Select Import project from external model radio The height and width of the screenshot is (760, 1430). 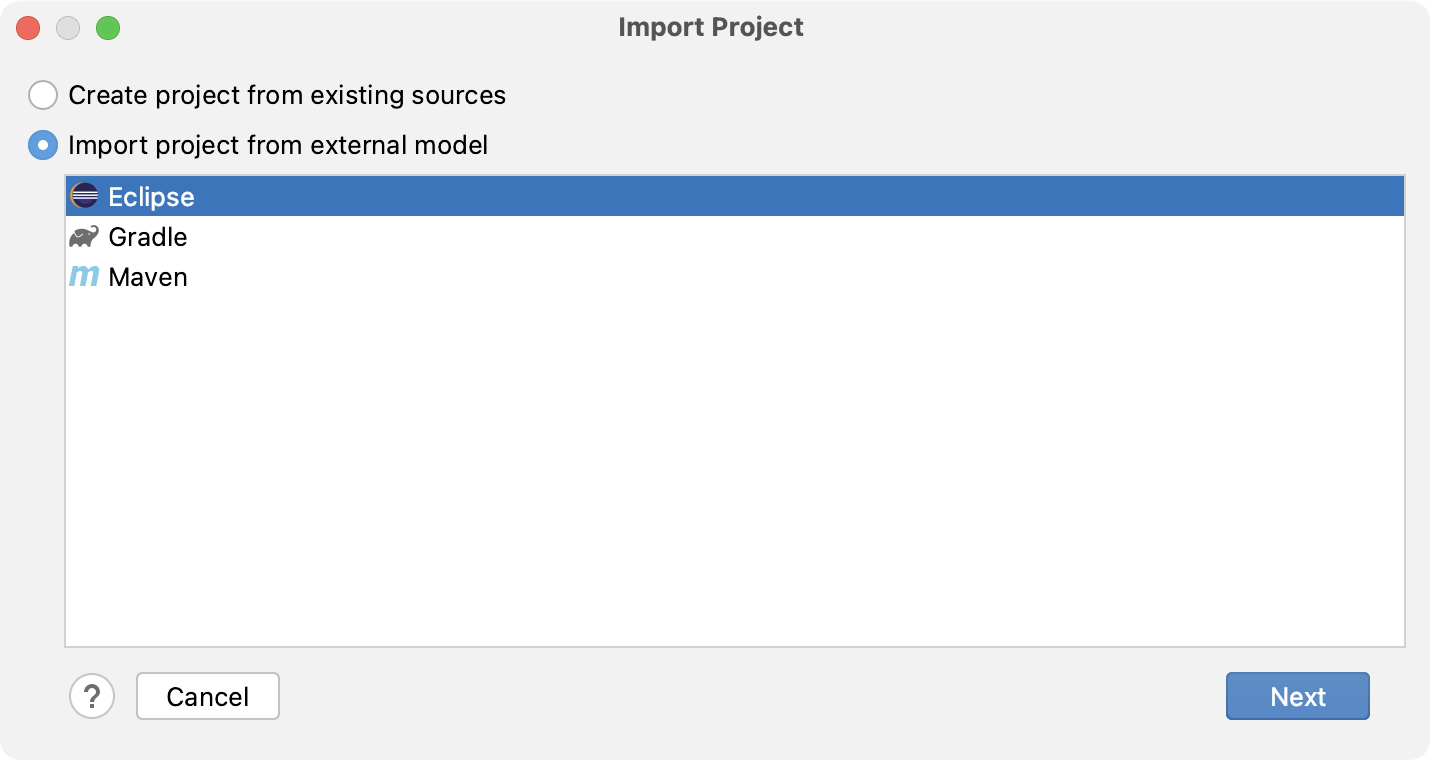[43, 145]
